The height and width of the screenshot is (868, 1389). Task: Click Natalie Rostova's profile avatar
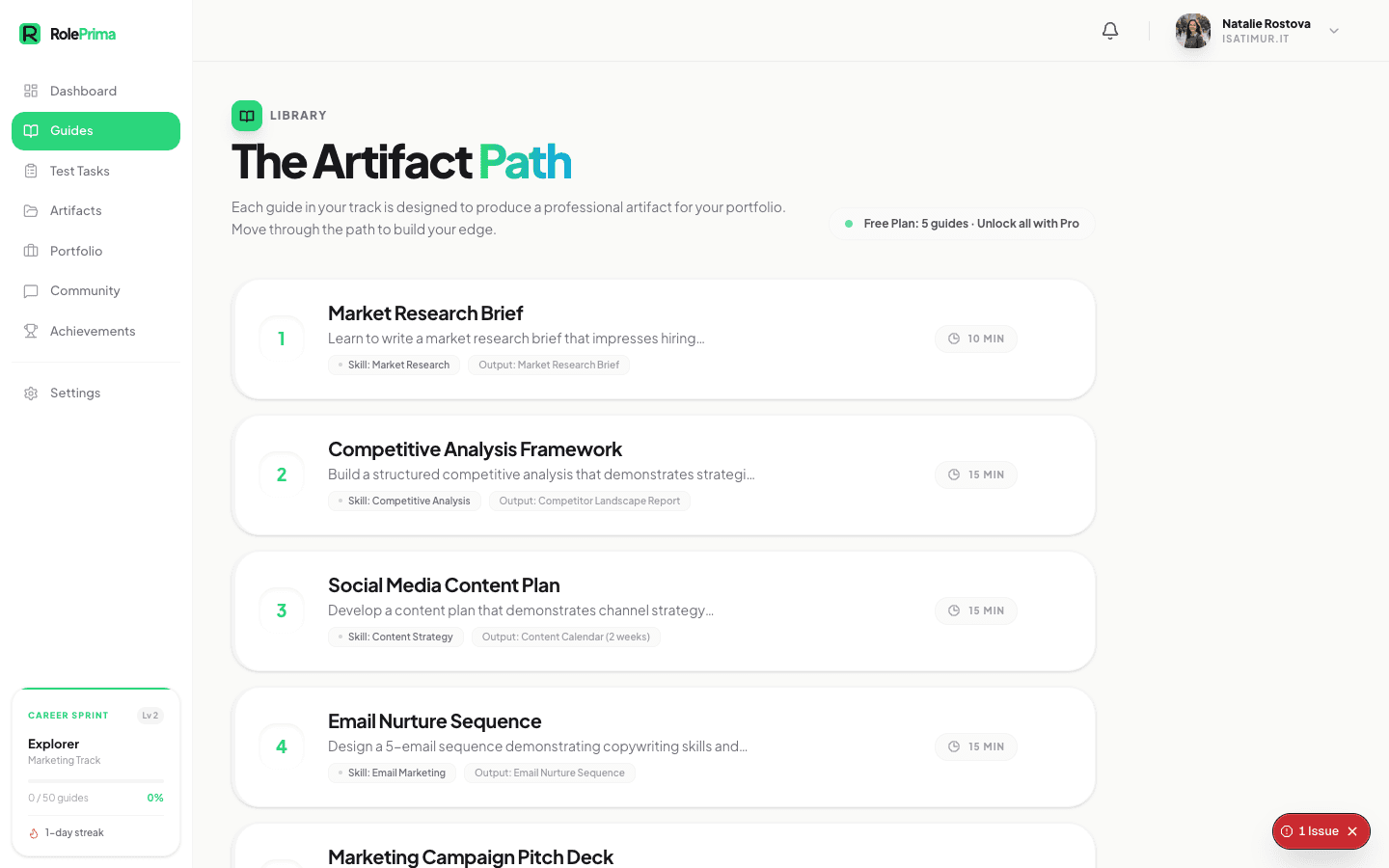[1193, 31]
